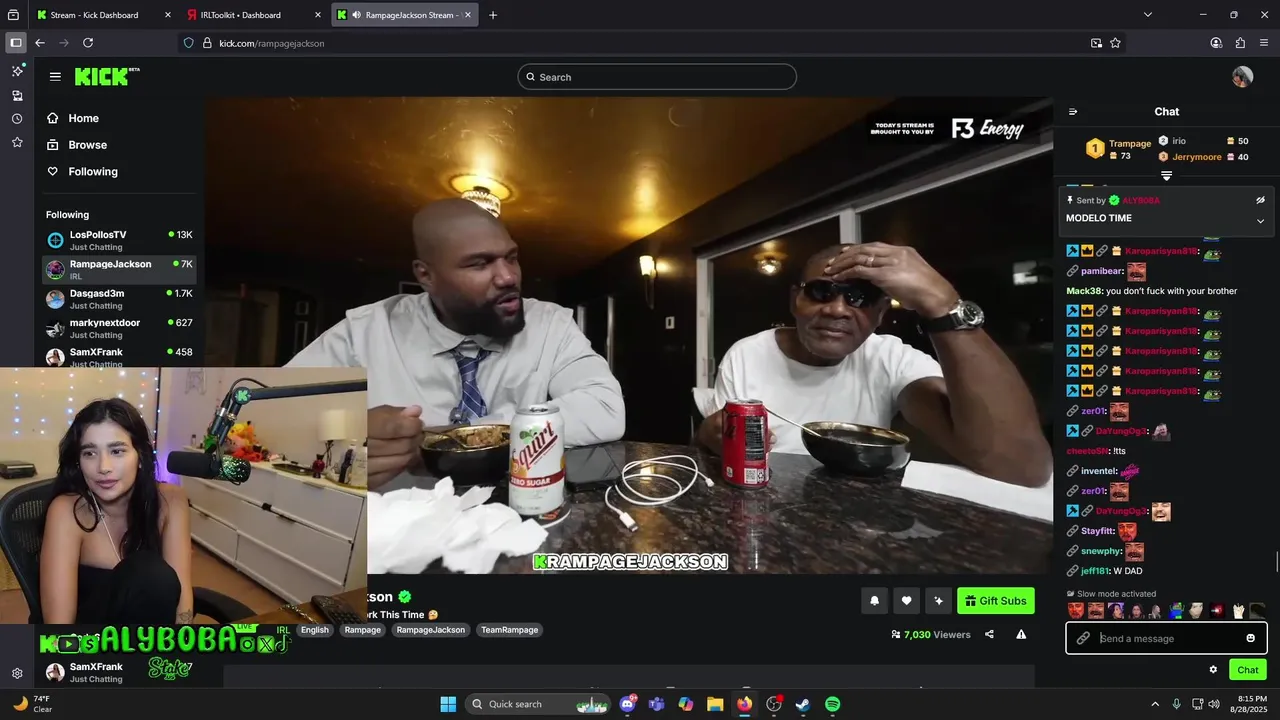
Task: Click the taskbar Quick search box
Action: [x=540, y=704]
